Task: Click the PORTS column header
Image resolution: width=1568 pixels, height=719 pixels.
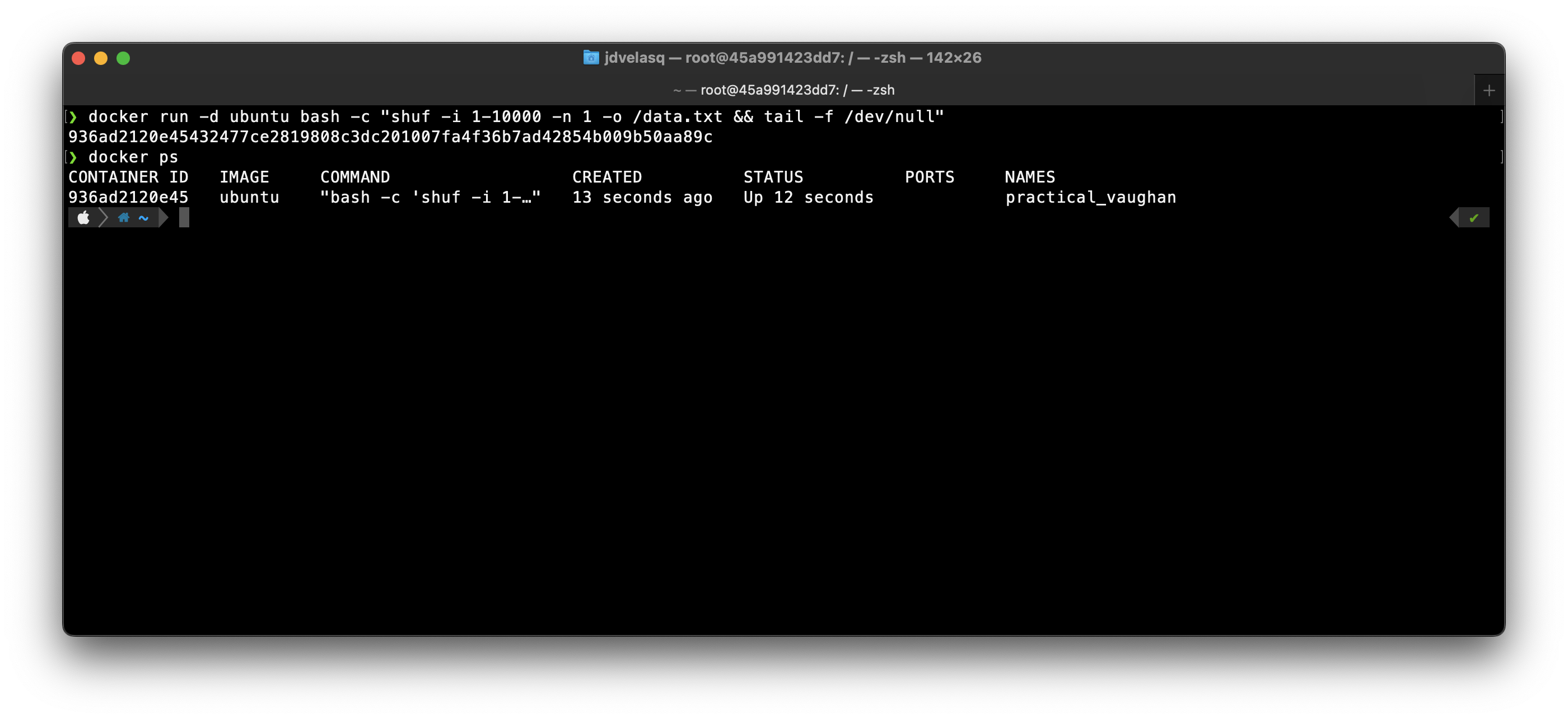Action: (930, 176)
